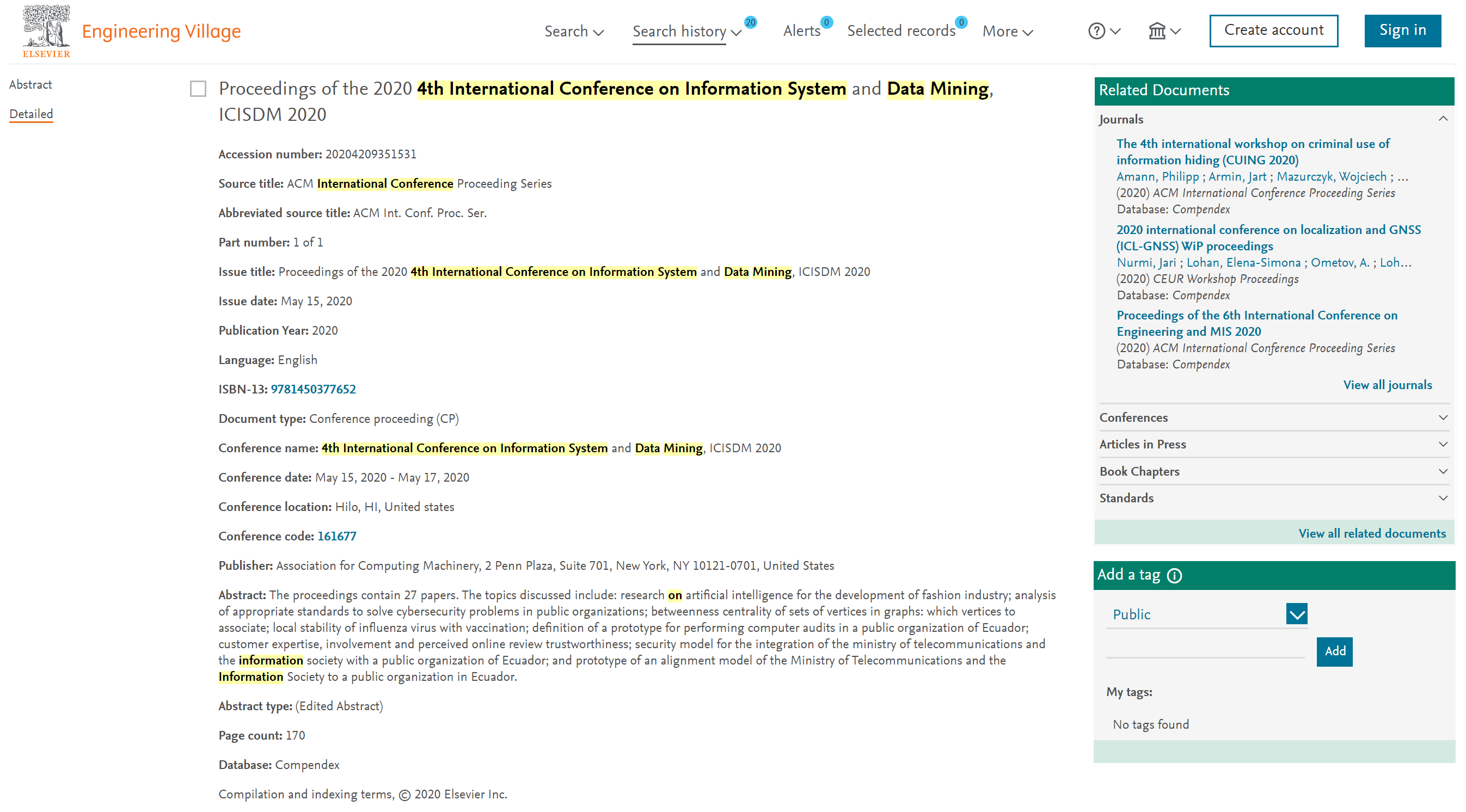This screenshot has height=812, width=1466.
Task: Click Document type Conference proceeding (CP) text
Action: click(339, 420)
